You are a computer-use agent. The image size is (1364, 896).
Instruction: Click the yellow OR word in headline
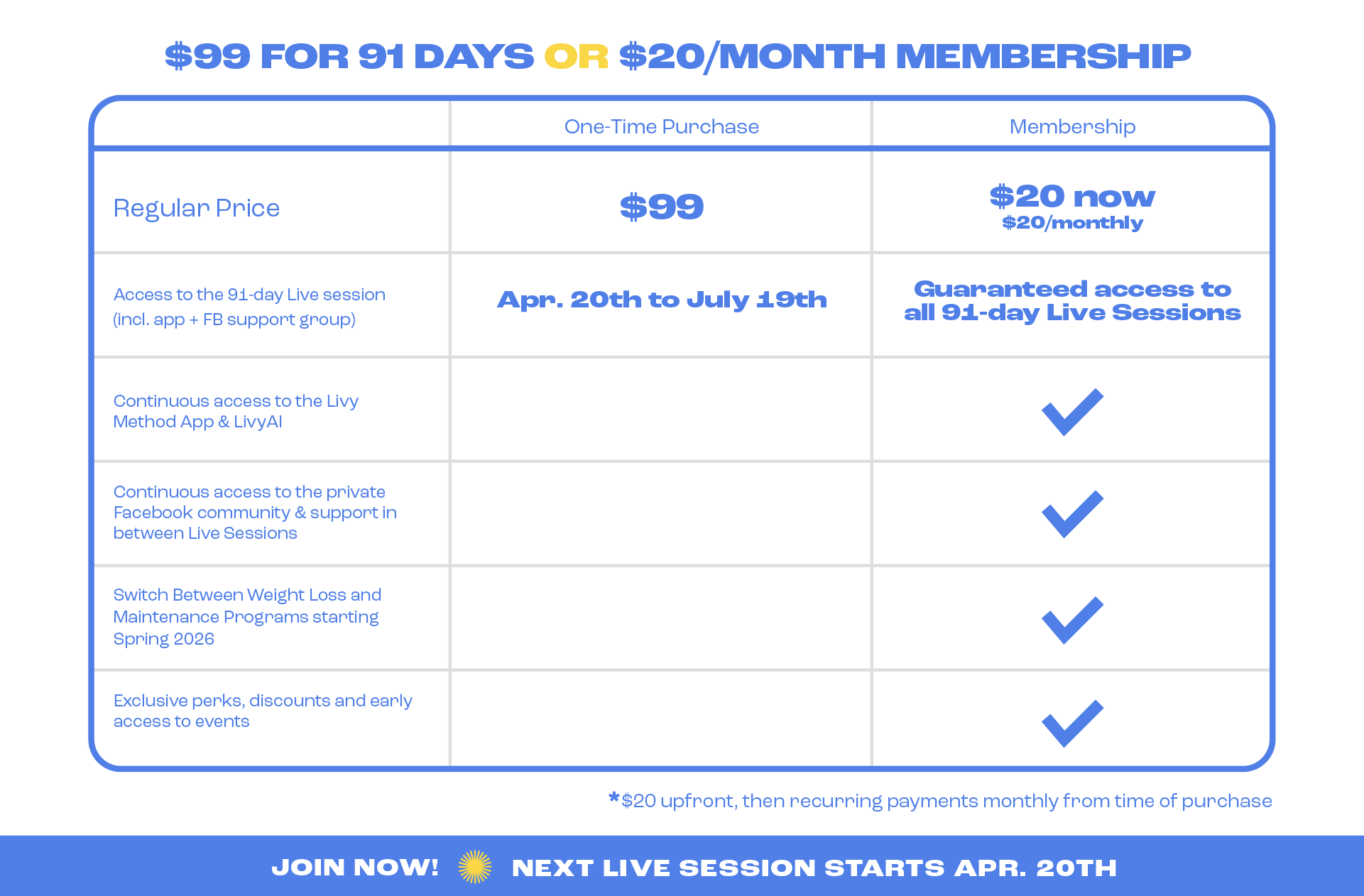576,56
